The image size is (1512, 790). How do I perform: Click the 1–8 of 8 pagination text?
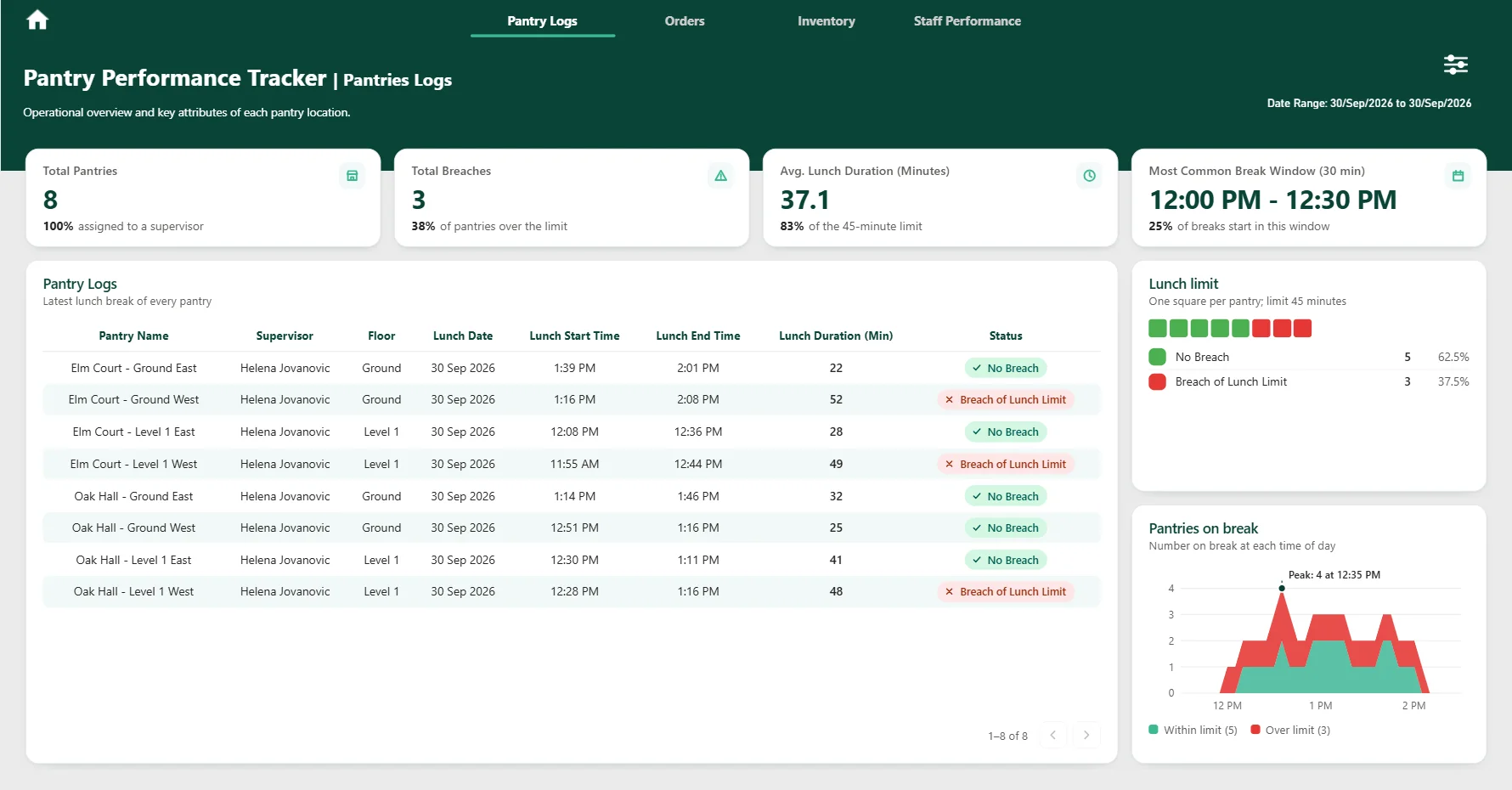(x=1007, y=736)
